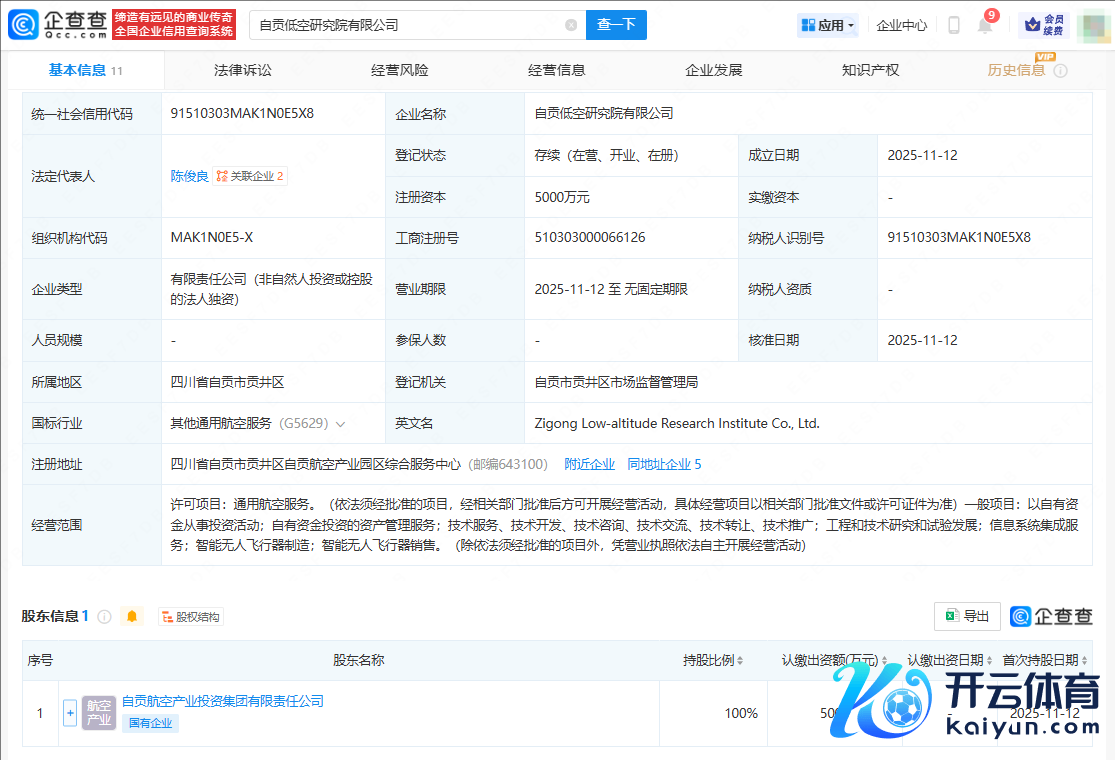Click the company name search input field
This screenshot has width=1115, height=760.
[405, 25]
